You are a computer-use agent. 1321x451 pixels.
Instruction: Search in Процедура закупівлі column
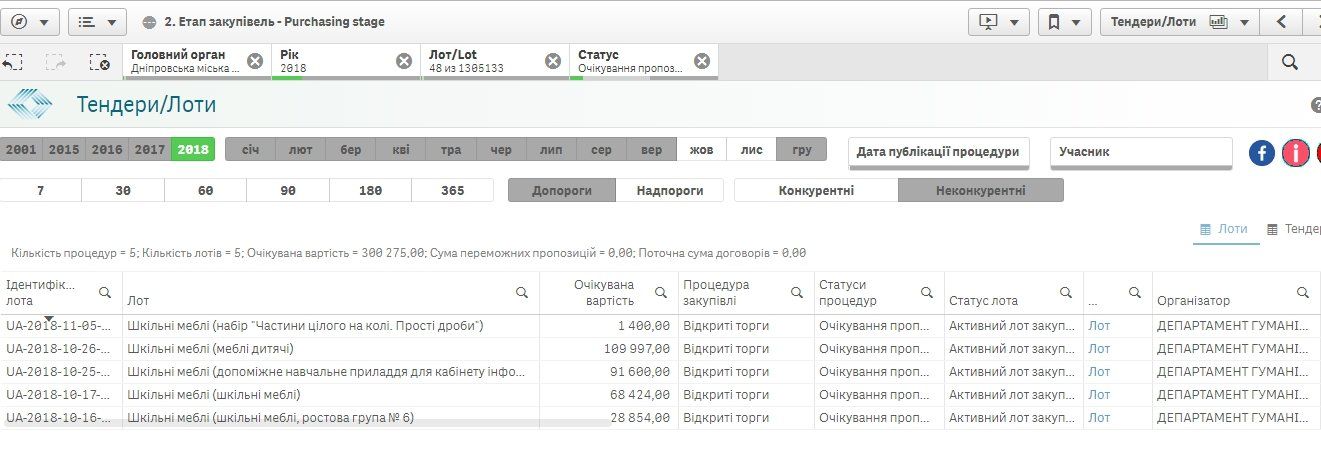point(797,292)
